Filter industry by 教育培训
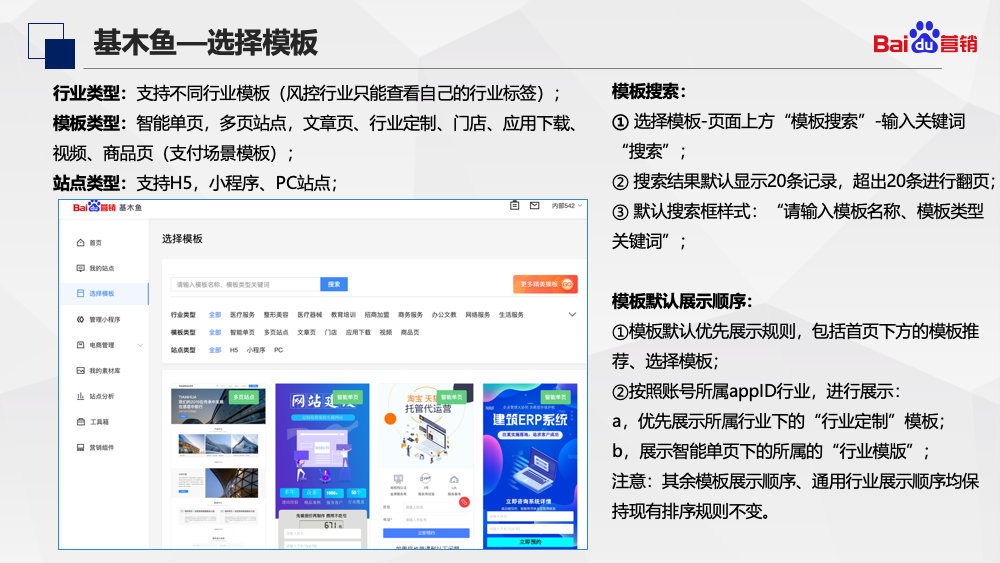1000x563 pixels. coord(343,314)
